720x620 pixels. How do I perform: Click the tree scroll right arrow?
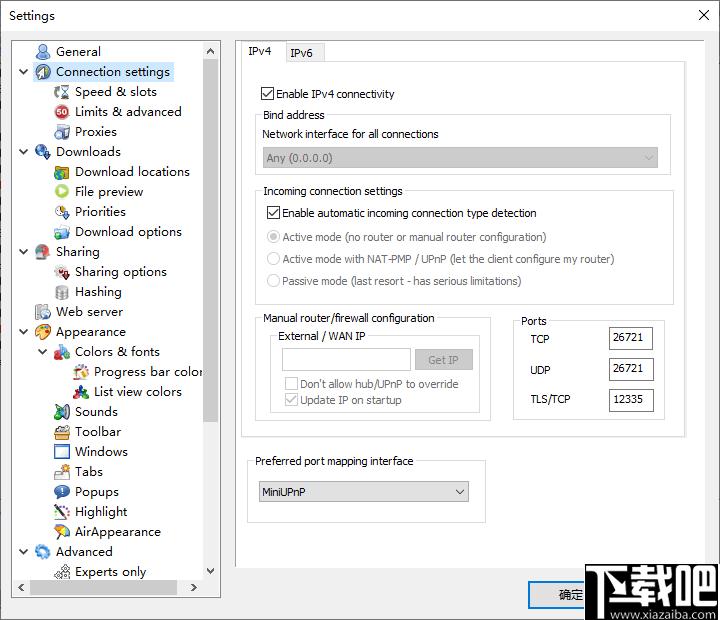pyautogui.click(x=194, y=587)
